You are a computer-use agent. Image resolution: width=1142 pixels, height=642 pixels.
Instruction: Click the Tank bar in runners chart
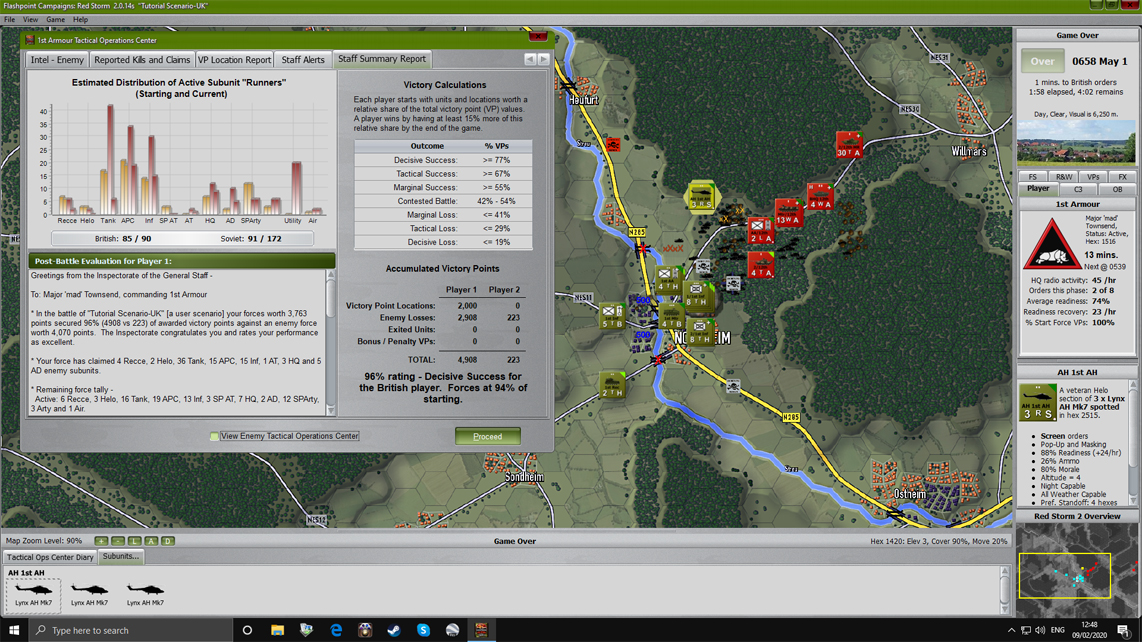[x=108, y=160]
